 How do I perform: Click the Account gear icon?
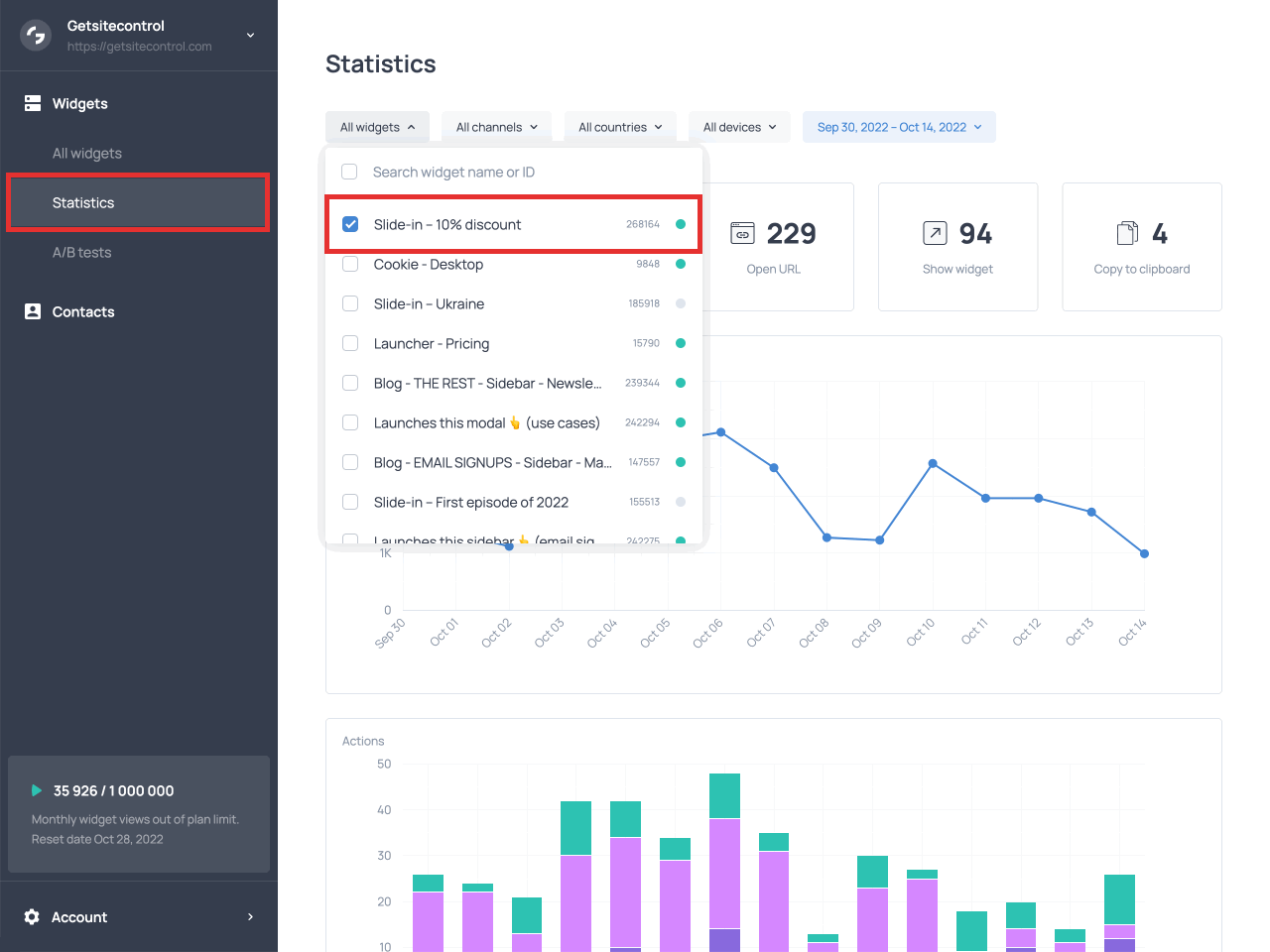(30, 917)
